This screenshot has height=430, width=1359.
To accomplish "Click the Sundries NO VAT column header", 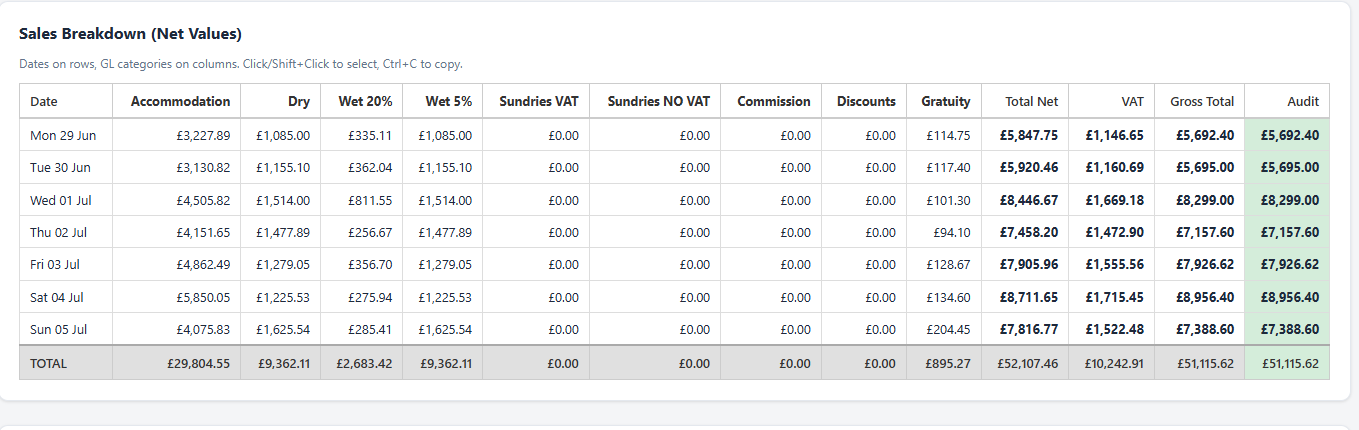I will [654, 101].
